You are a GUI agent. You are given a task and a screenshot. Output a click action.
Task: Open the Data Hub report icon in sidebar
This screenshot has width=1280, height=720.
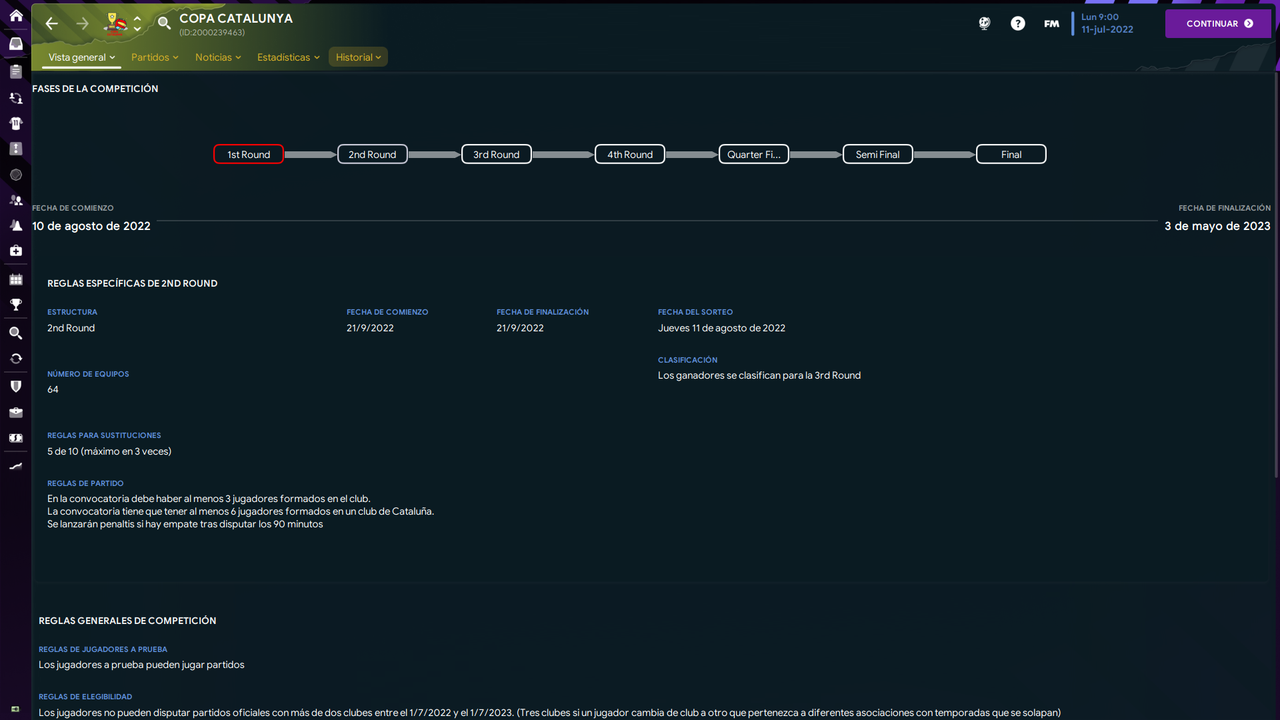pos(15,149)
